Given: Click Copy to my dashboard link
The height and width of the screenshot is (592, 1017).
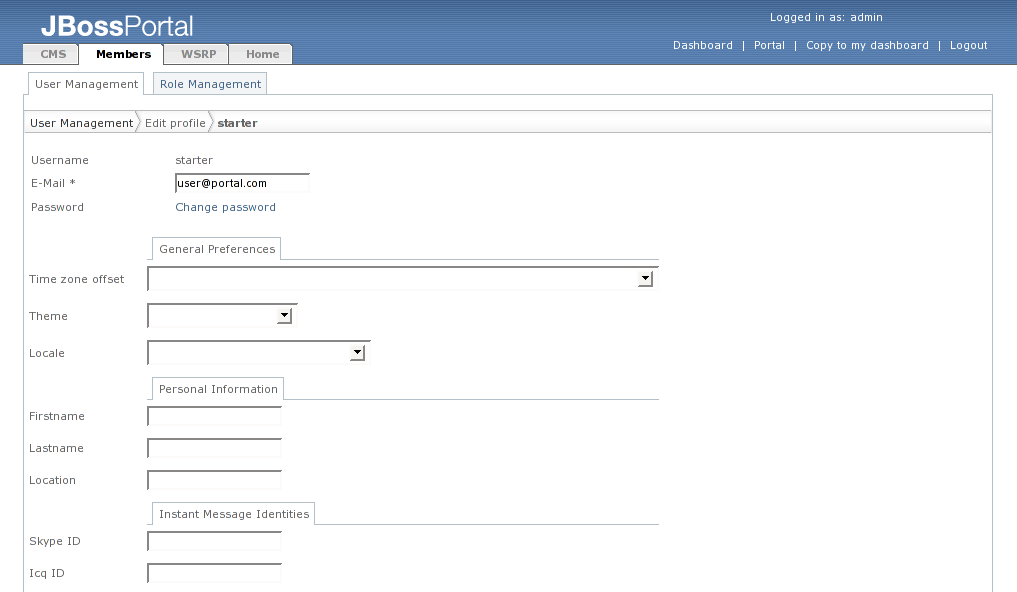Looking at the screenshot, I should pos(867,45).
